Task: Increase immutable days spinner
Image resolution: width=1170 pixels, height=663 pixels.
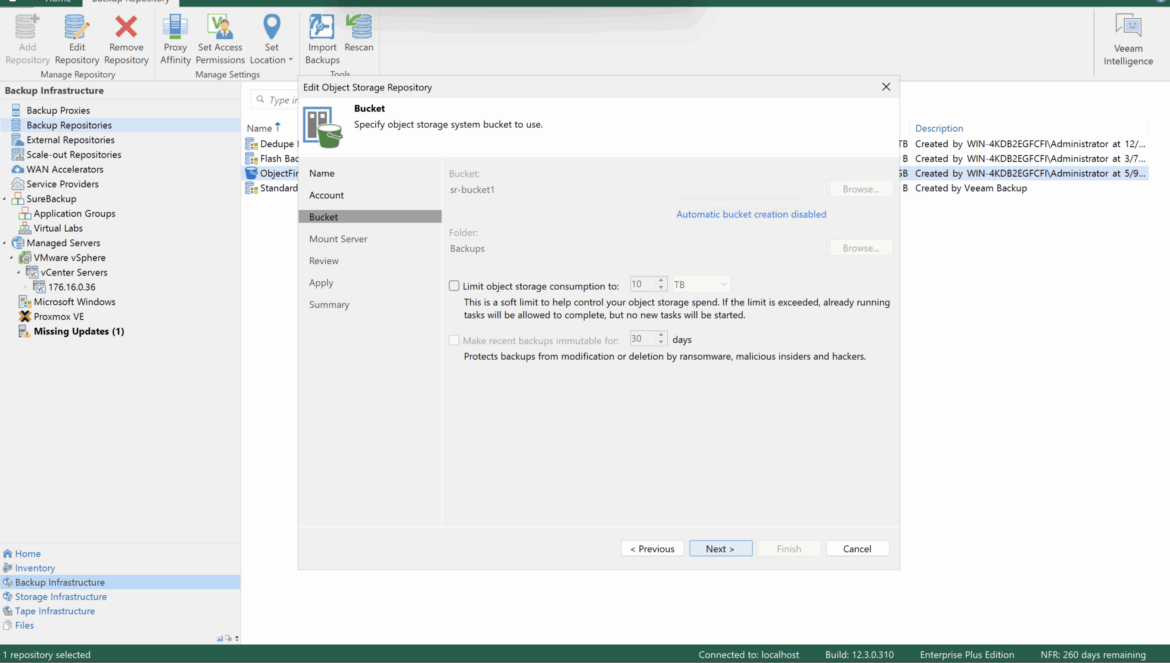Action: coord(661,335)
